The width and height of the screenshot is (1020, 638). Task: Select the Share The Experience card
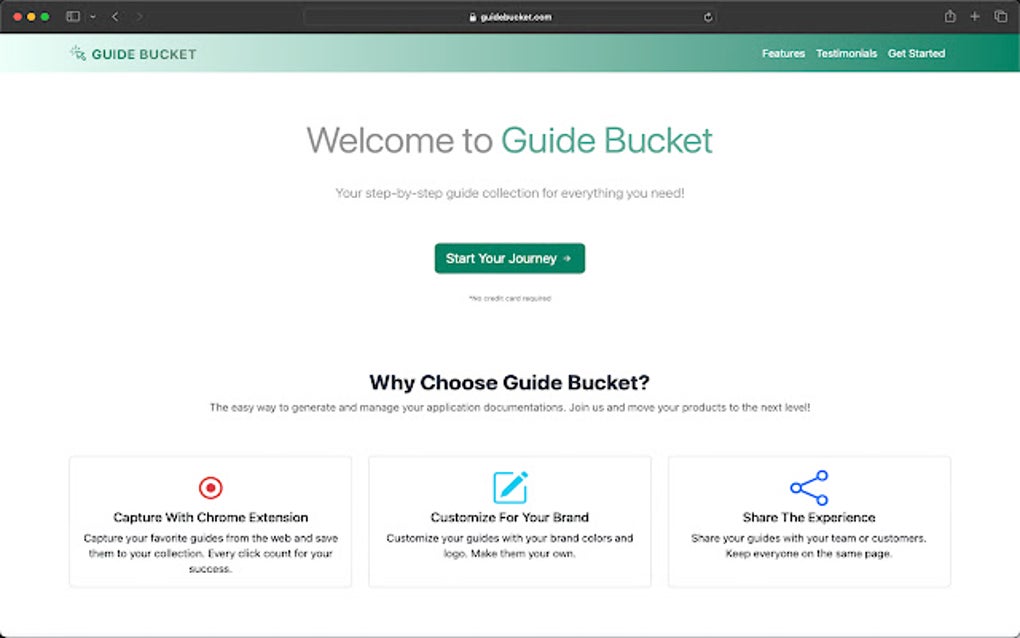pos(808,521)
